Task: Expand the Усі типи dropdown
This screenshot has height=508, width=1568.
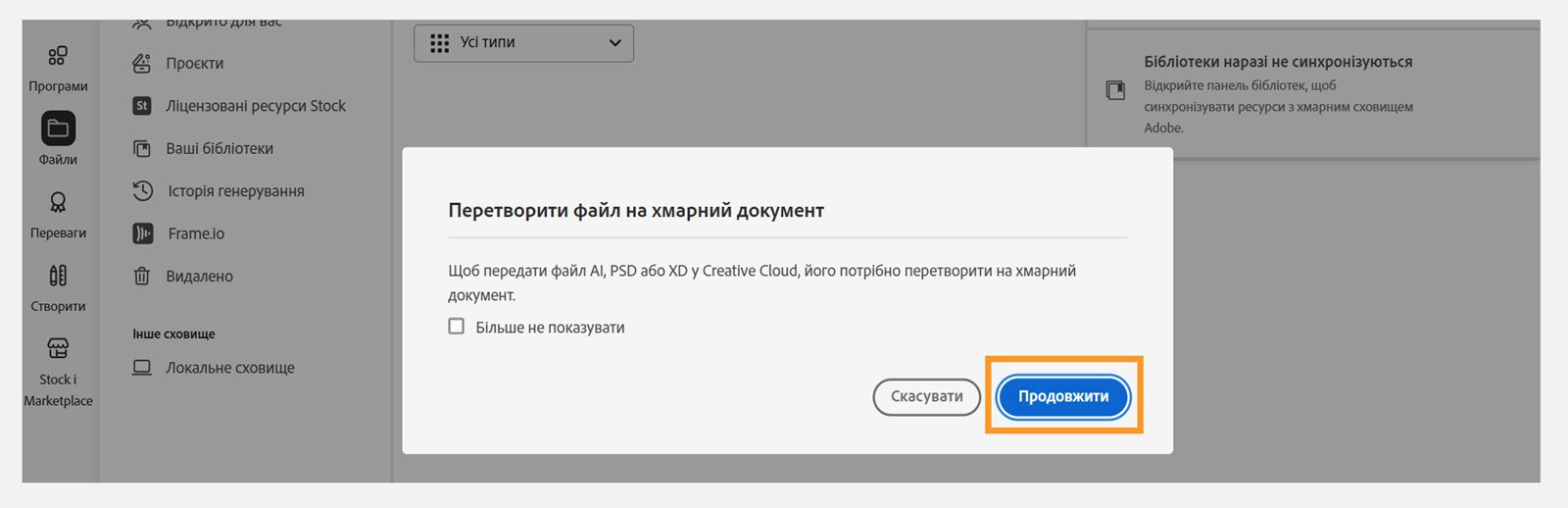Action: click(x=523, y=43)
